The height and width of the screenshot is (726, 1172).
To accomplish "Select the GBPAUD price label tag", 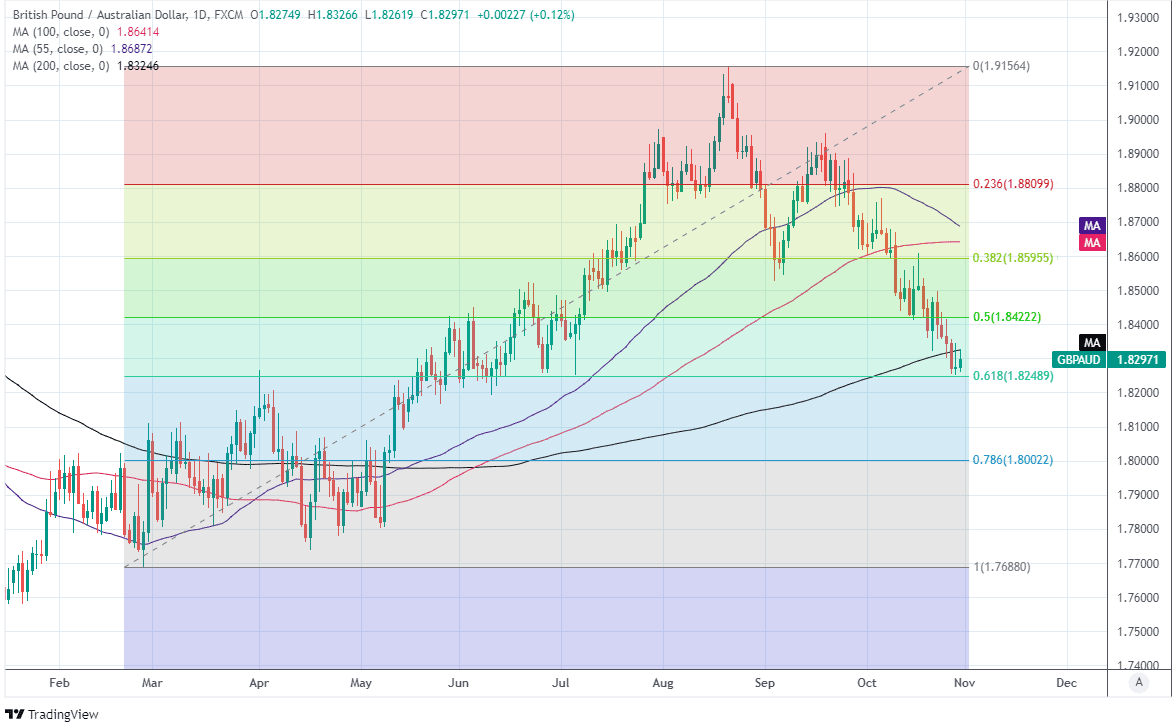I will tap(1078, 360).
